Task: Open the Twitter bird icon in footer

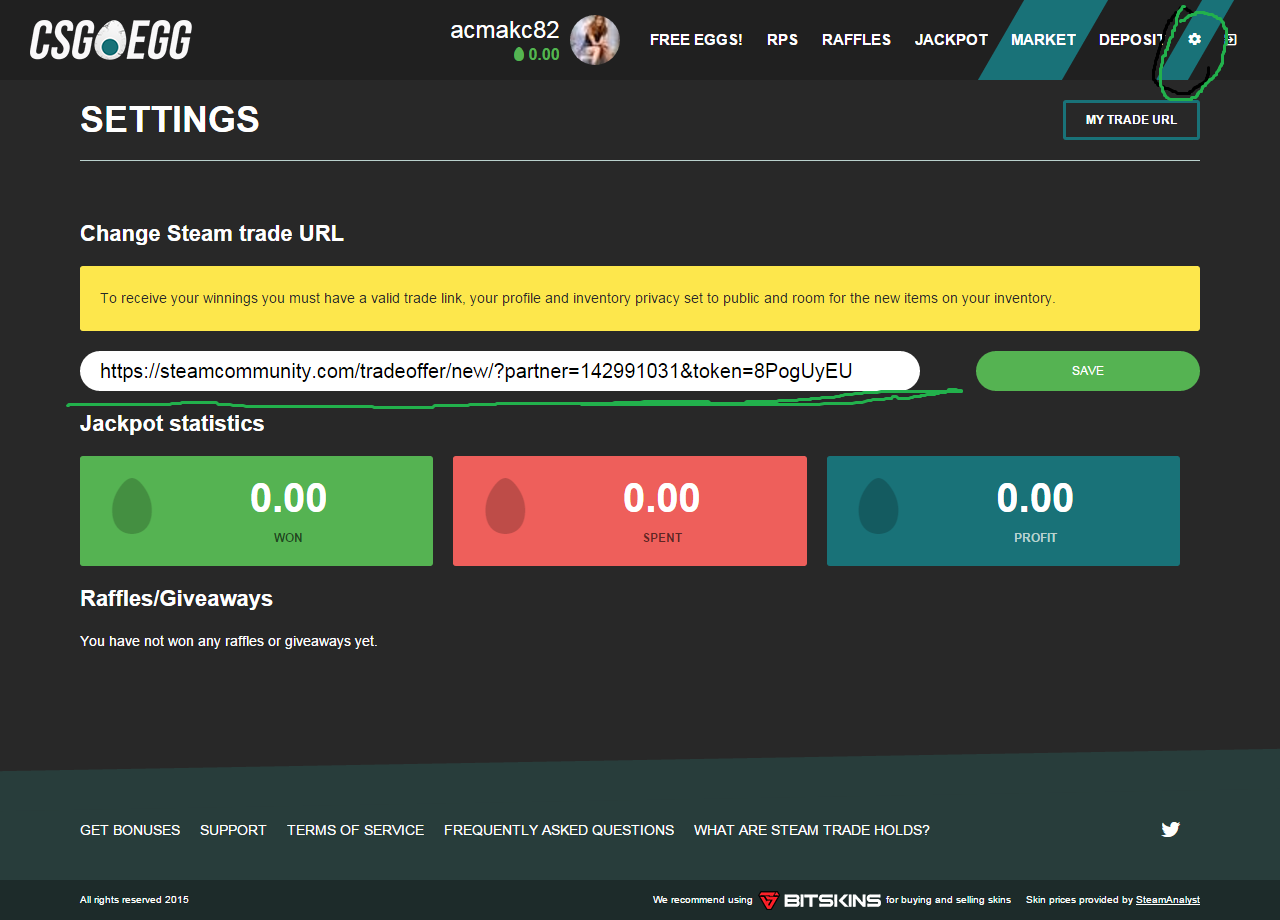Action: 1171,829
